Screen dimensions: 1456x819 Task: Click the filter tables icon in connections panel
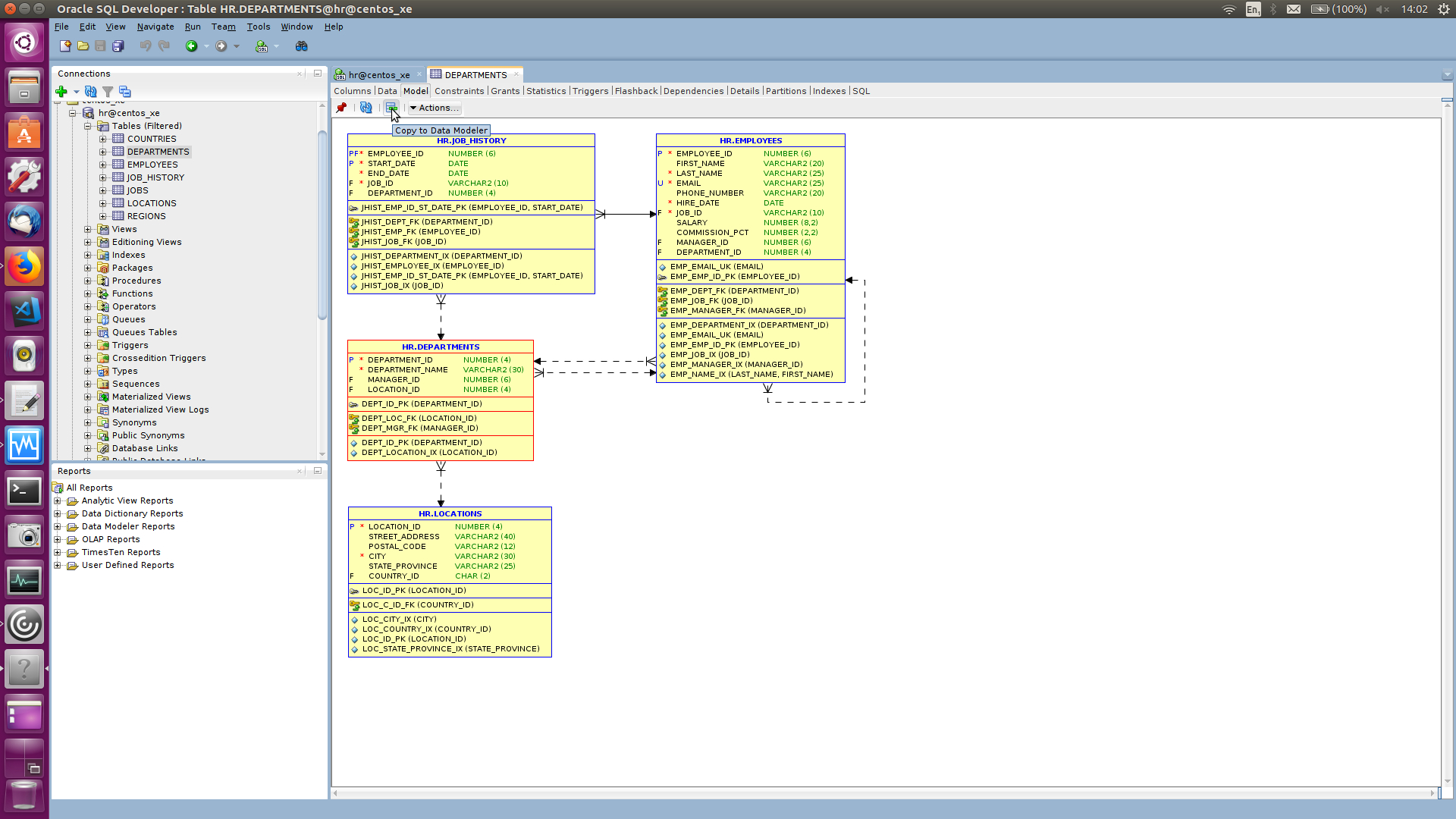coord(108,90)
